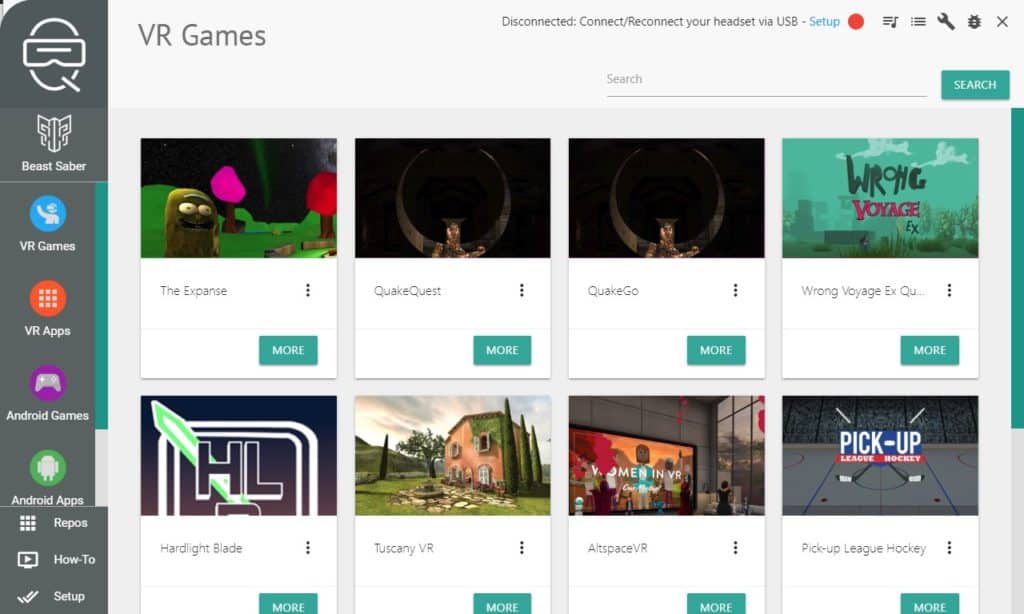Open the tasks queue icon
The width and height of the screenshot is (1024, 614).
[x=890, y=22]
